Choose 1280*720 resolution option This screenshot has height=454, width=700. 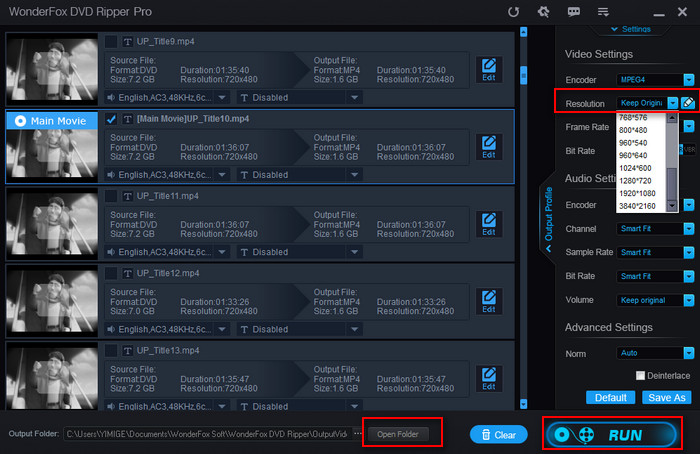[641, 181]
